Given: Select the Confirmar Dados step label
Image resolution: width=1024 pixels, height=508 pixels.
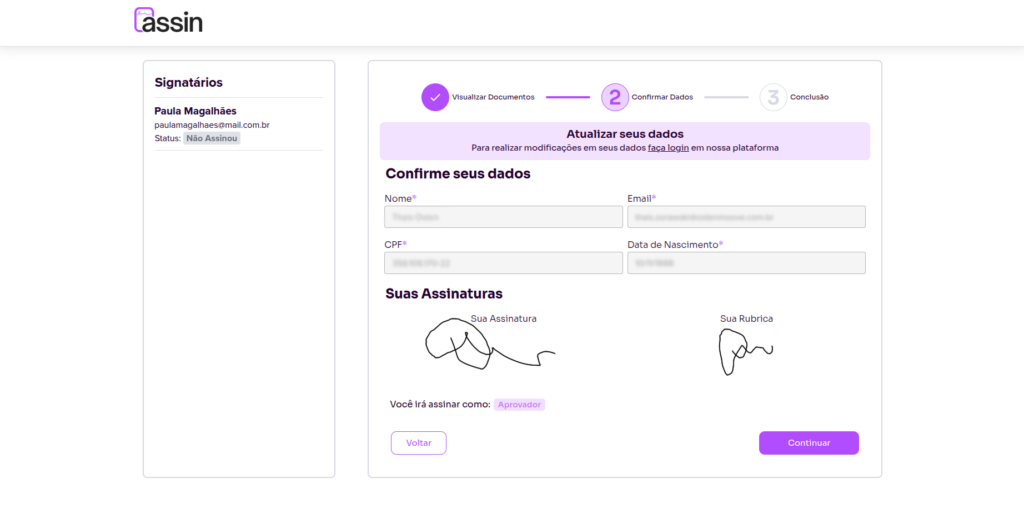Looking at the screenshot, I should (x=662, y=97).
